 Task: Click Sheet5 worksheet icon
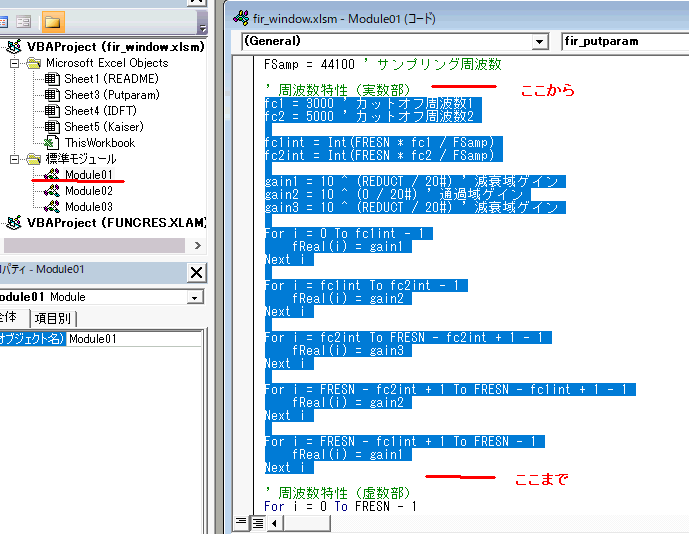point(52,127)
